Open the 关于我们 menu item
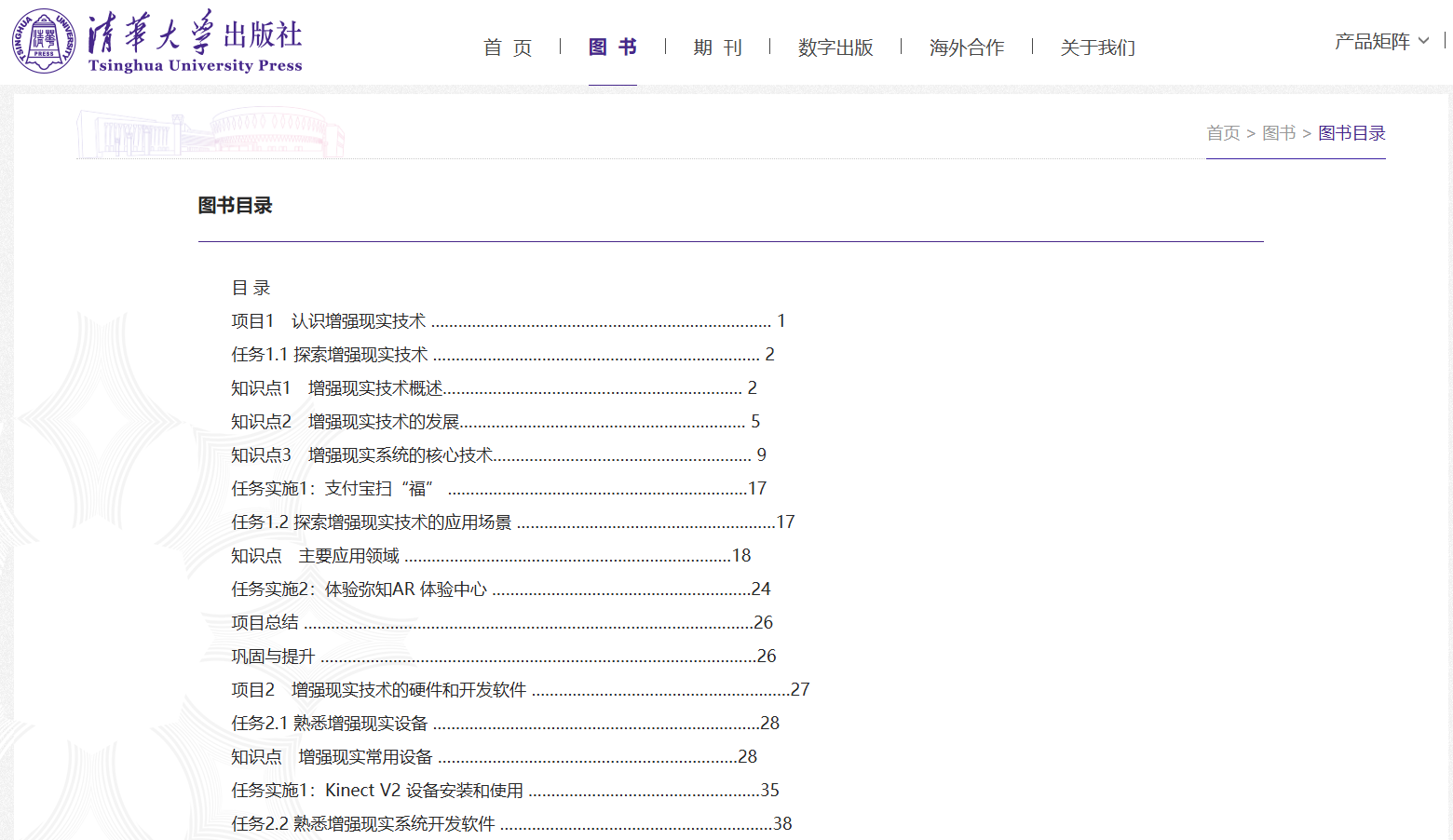Viewport: 1453px width, 840px height. 1097,47
